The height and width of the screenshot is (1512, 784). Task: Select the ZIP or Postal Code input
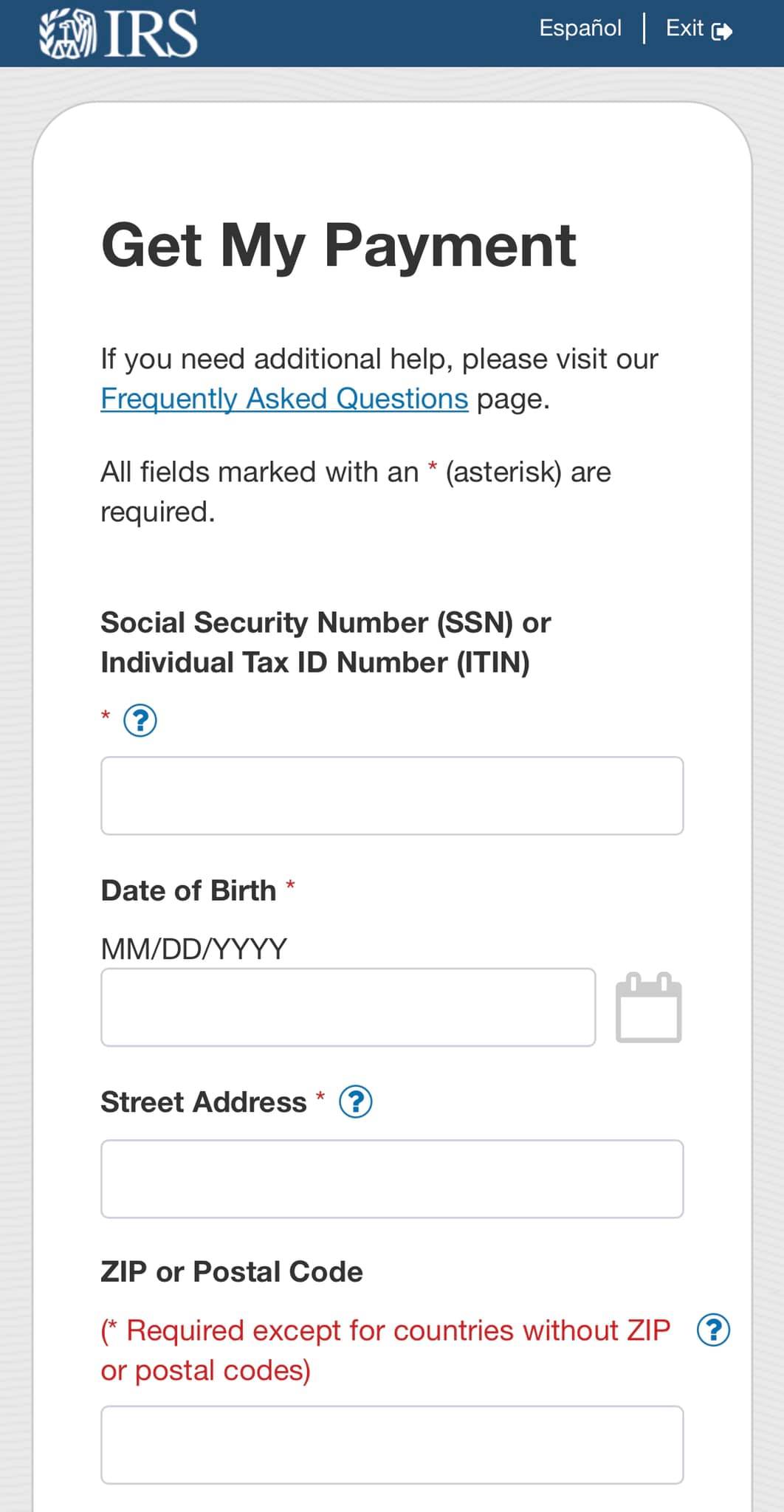coord(392,1445)
